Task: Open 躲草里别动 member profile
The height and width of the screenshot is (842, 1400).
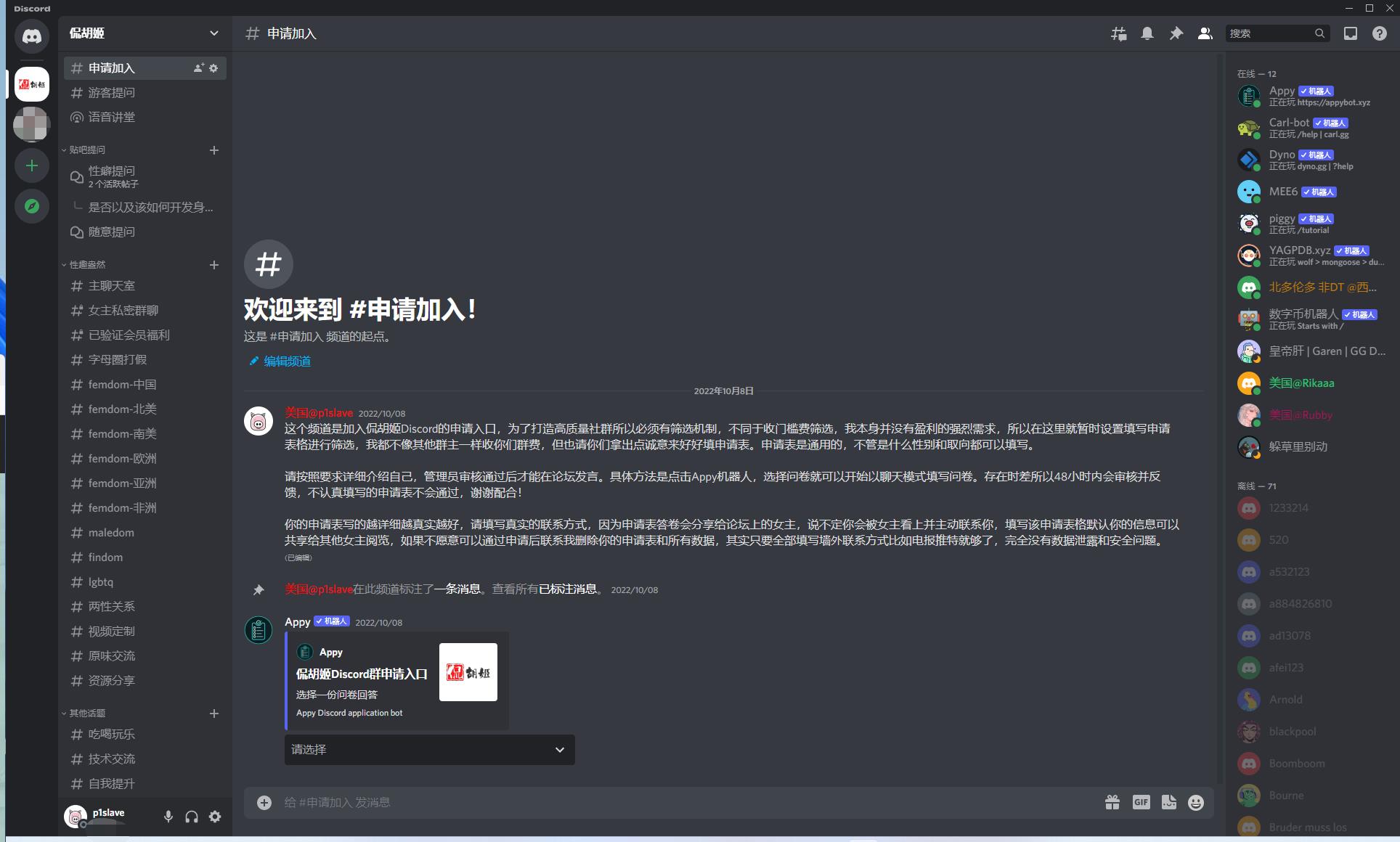Action: [x=1311, y=447]
